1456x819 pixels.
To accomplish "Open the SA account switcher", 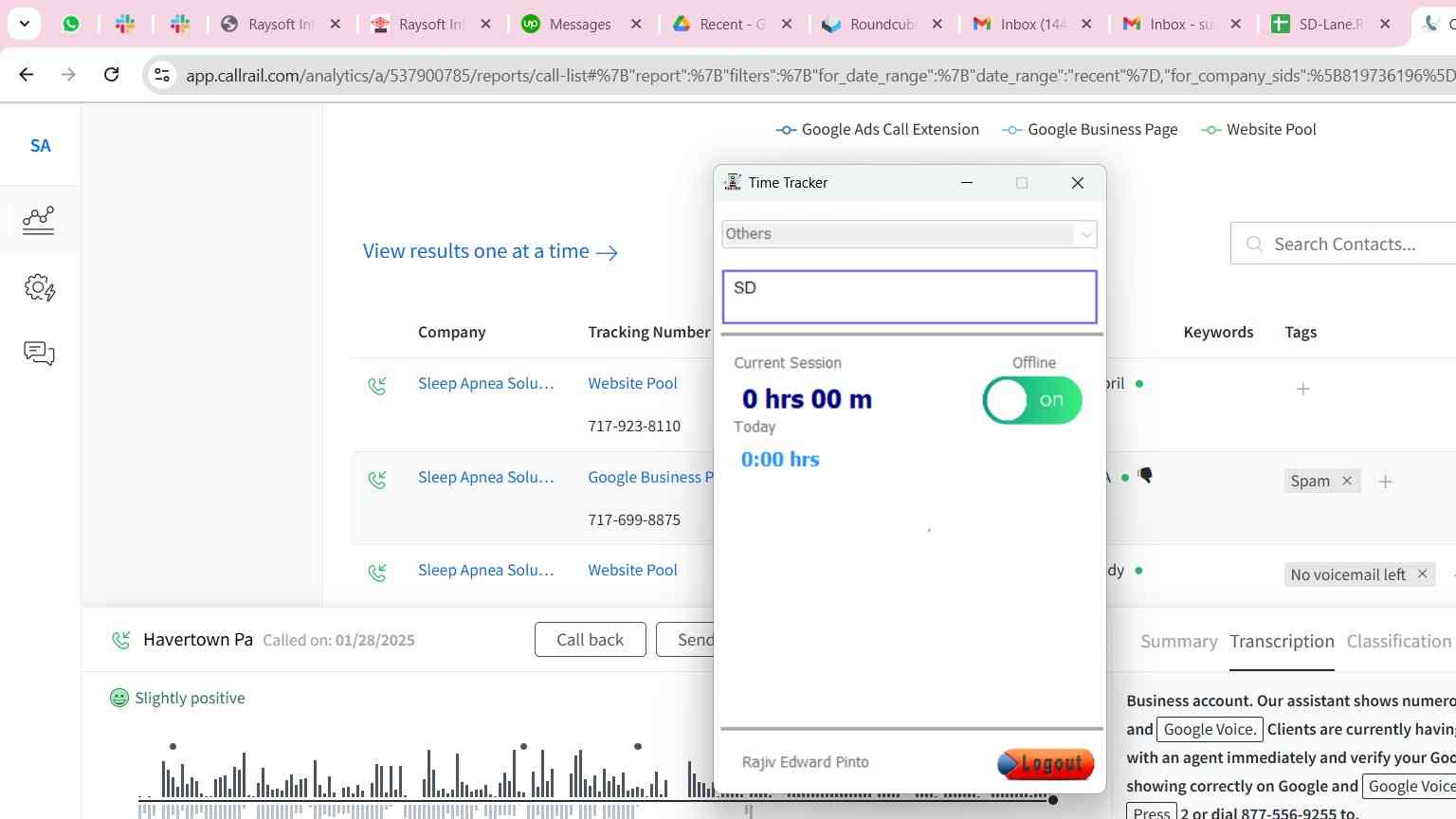I will 40,145.
